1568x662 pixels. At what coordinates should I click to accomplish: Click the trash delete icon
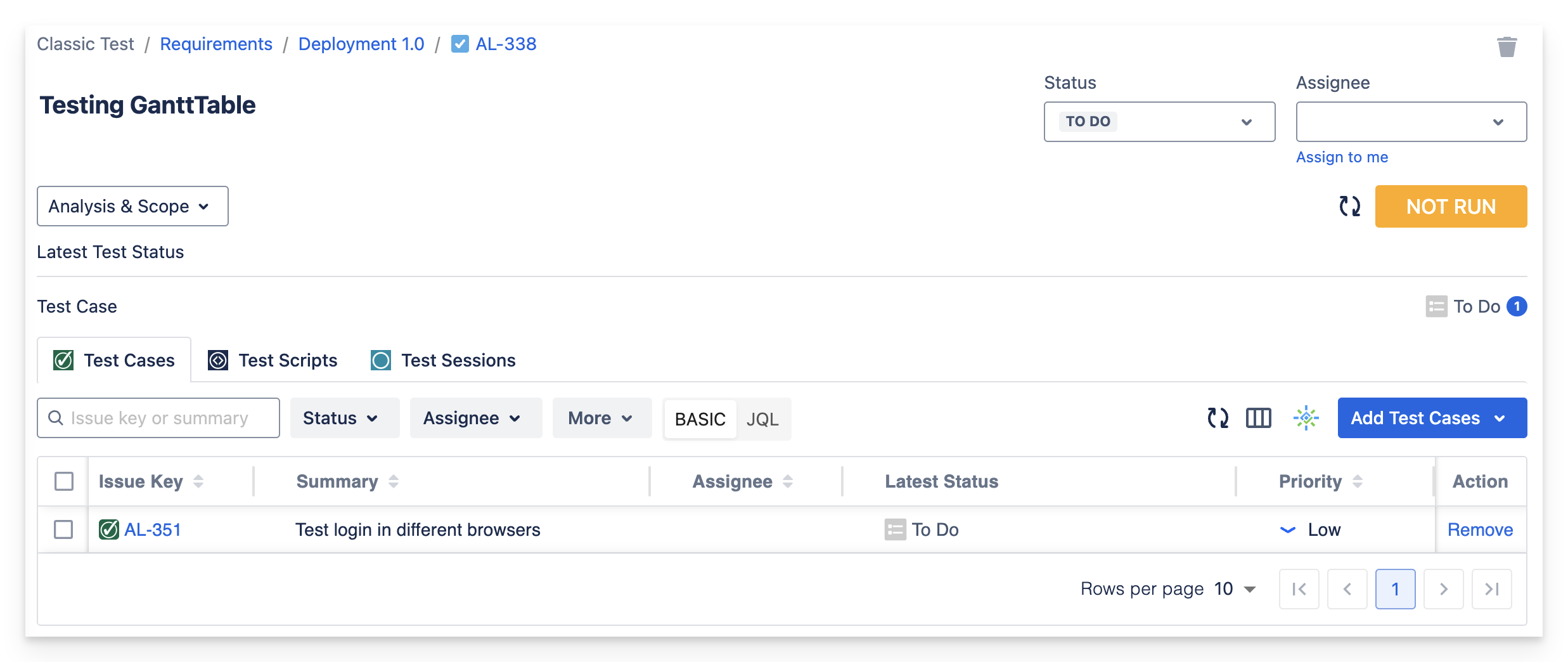tap(1507, 47)
